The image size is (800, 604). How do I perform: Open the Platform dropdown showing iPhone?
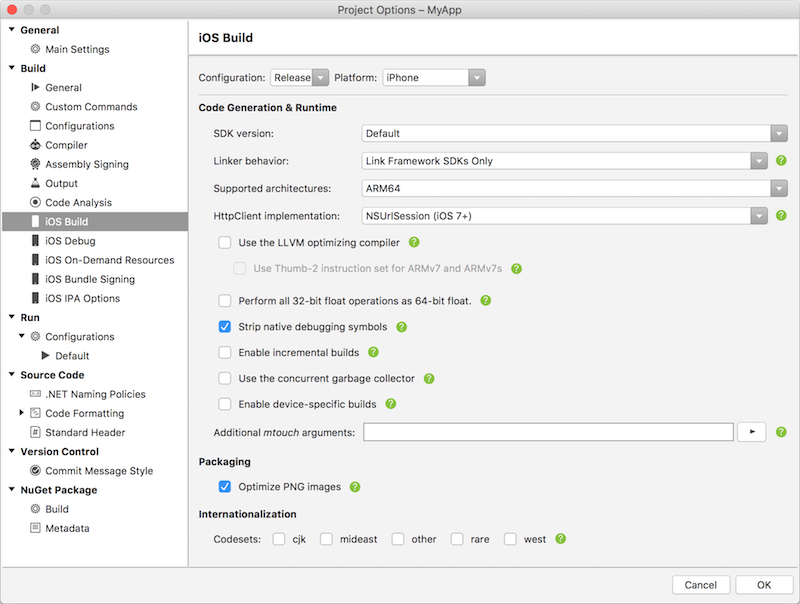click(475, 77)
